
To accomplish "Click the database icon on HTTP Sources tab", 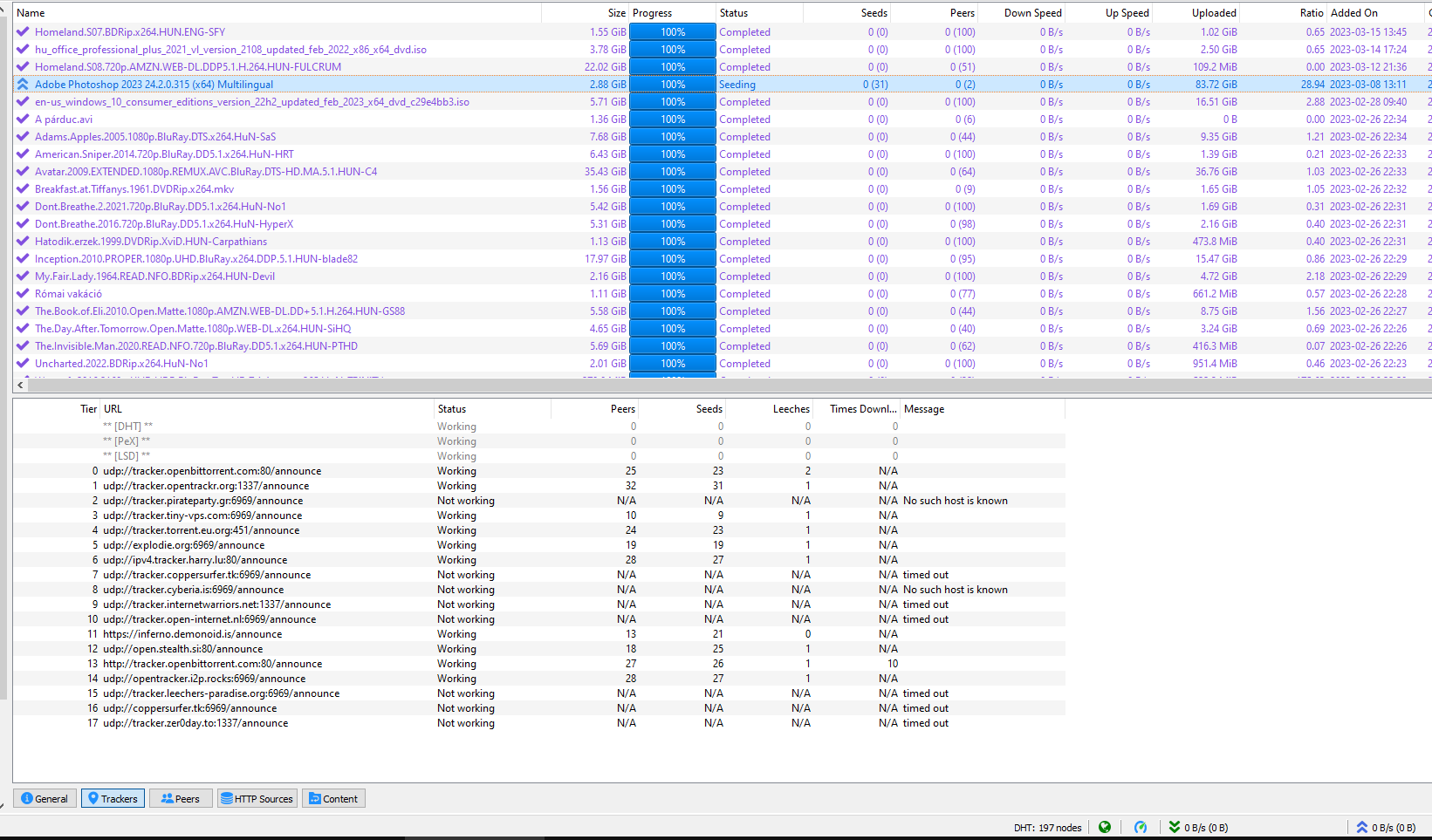I will (x=226, y=798).
